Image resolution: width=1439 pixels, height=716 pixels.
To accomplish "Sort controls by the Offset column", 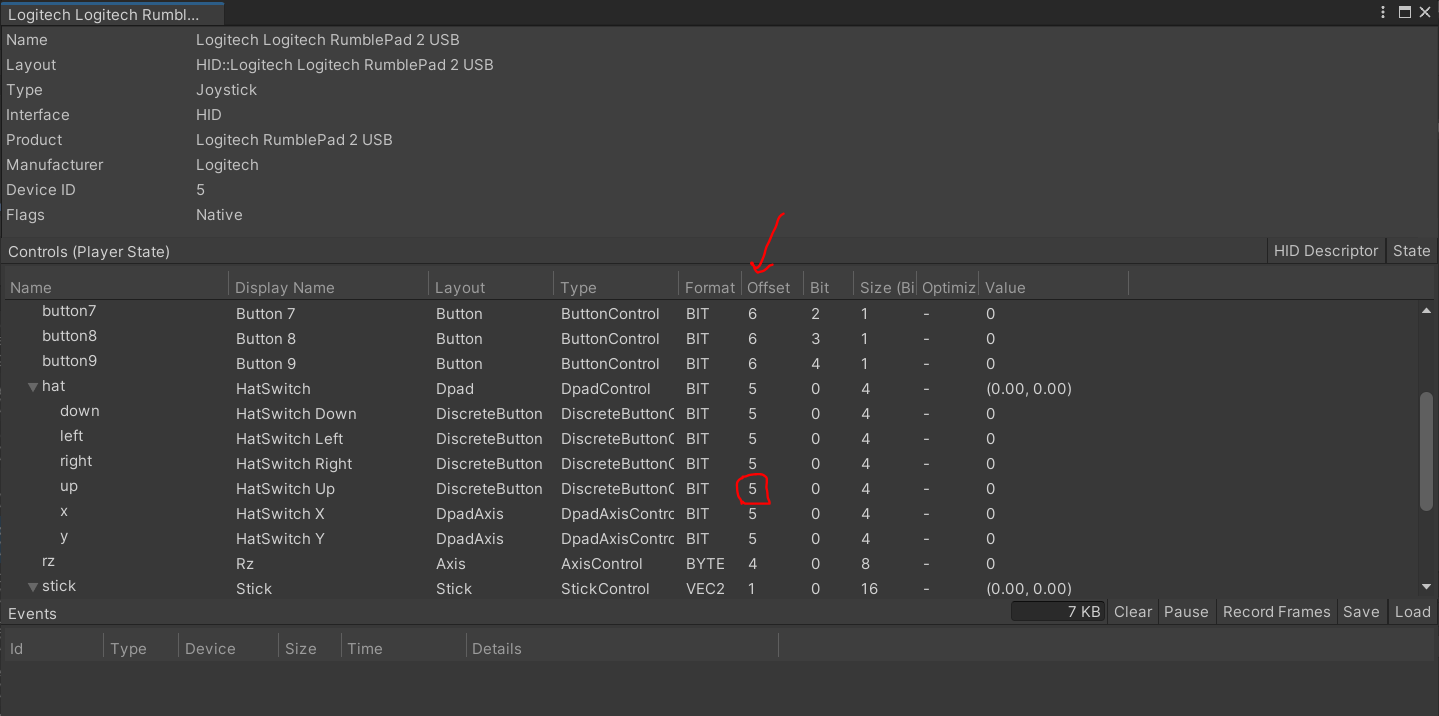I will click(x=768, y=288).
